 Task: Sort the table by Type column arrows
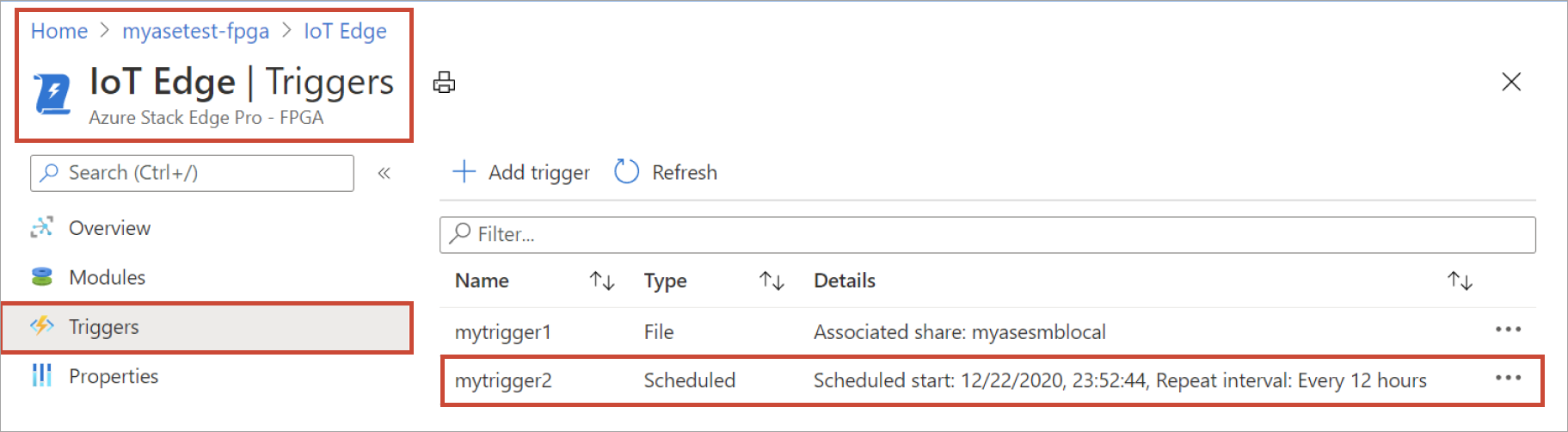(x=772, y=281)
